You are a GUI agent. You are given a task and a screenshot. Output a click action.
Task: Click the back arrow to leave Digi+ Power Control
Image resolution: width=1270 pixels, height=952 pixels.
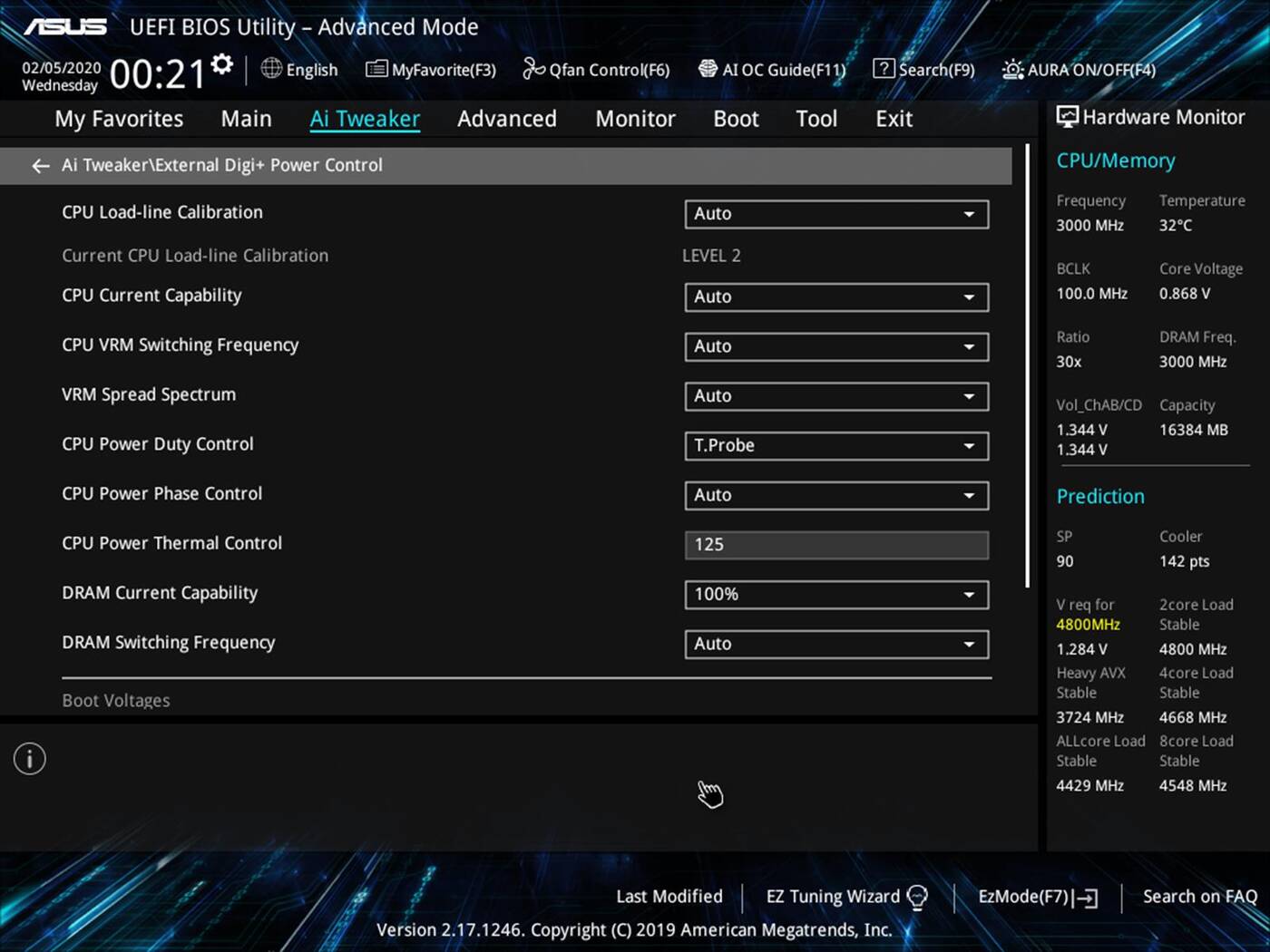click(40, 165)
